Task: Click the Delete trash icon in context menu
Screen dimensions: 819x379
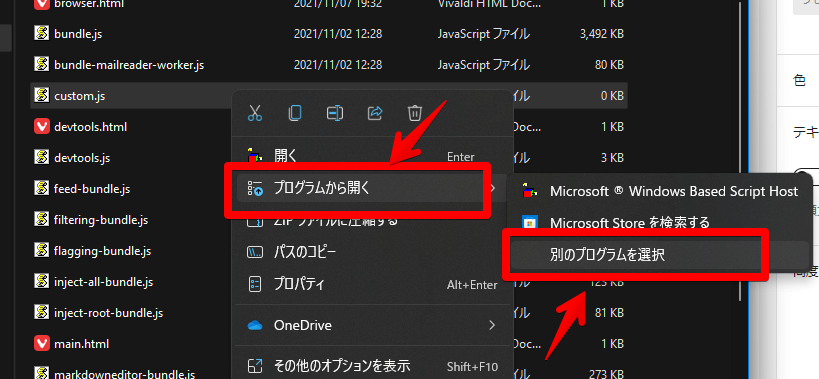Action: (415, 113)
